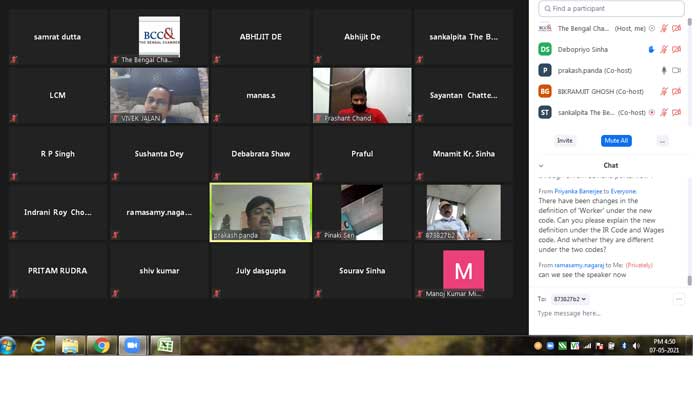Viewport: 700px width, 394px height.
Task: Toggle sankalpita's video-off camera icon
Action: point(677,112)
